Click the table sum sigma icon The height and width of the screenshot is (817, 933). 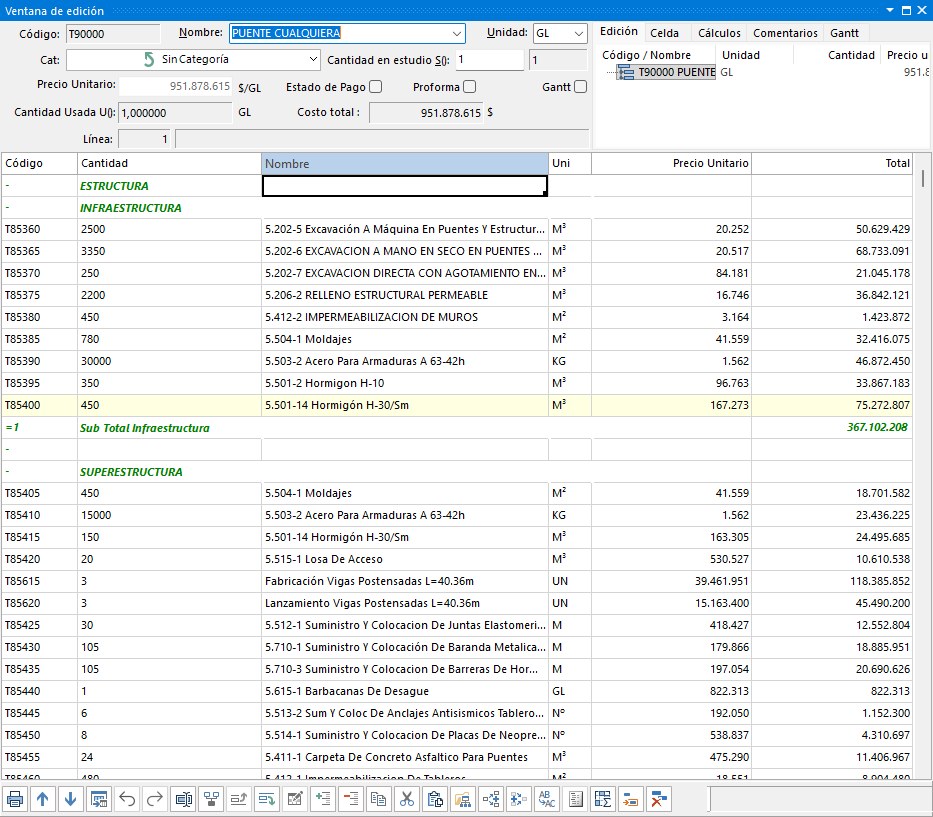coord(603,799)
